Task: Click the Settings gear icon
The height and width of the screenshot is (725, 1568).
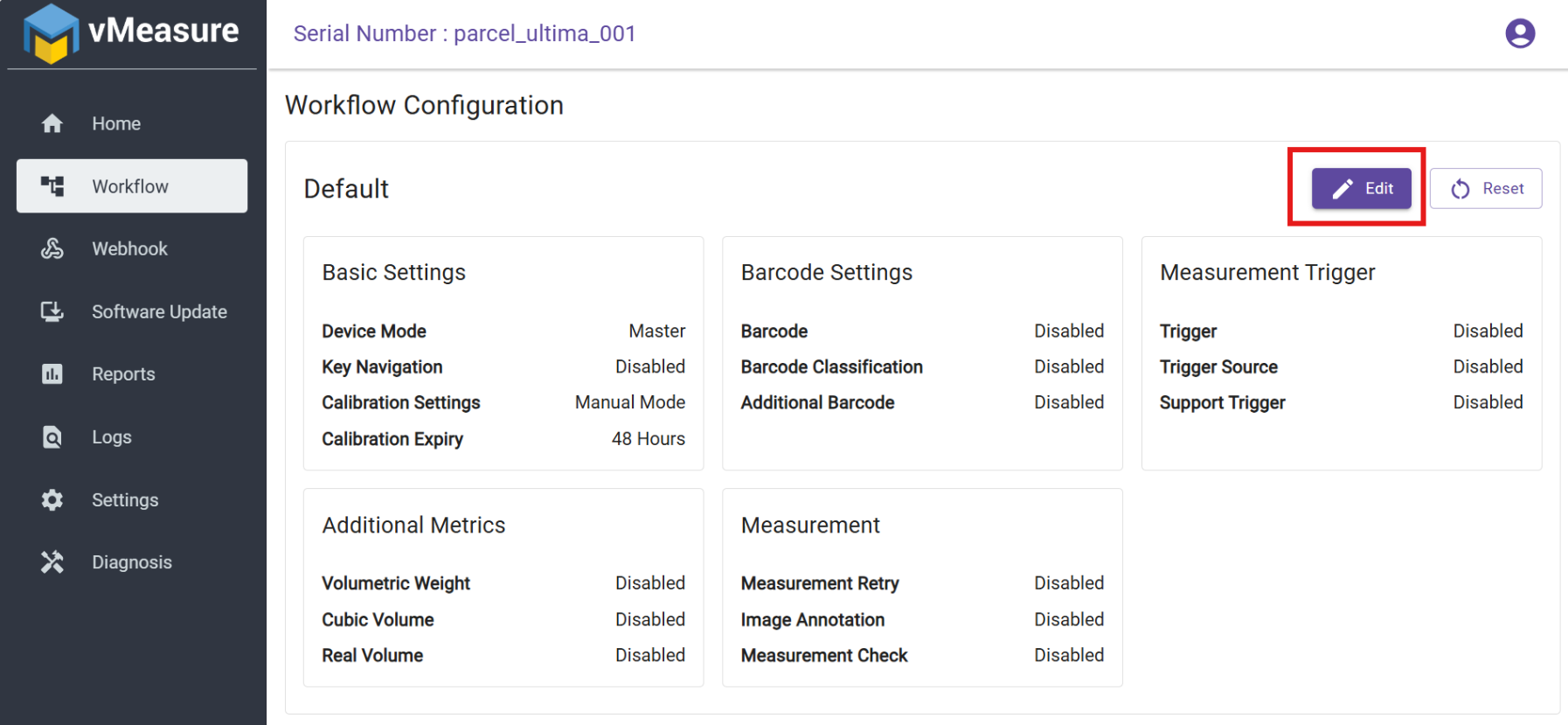Action: pyautogui.click(x=52, y=499)
